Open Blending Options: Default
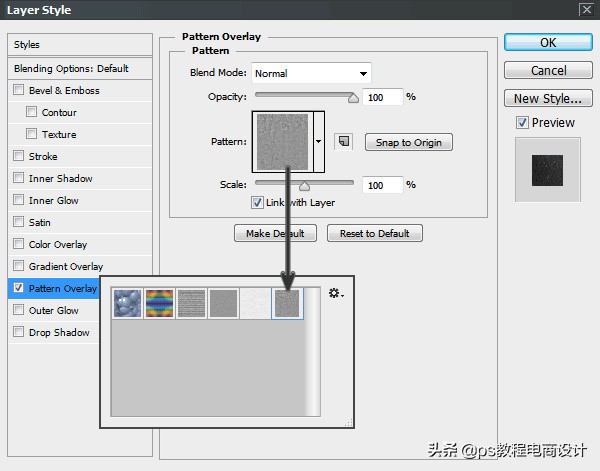Screen dimensions: 600x471 [80, 69]
